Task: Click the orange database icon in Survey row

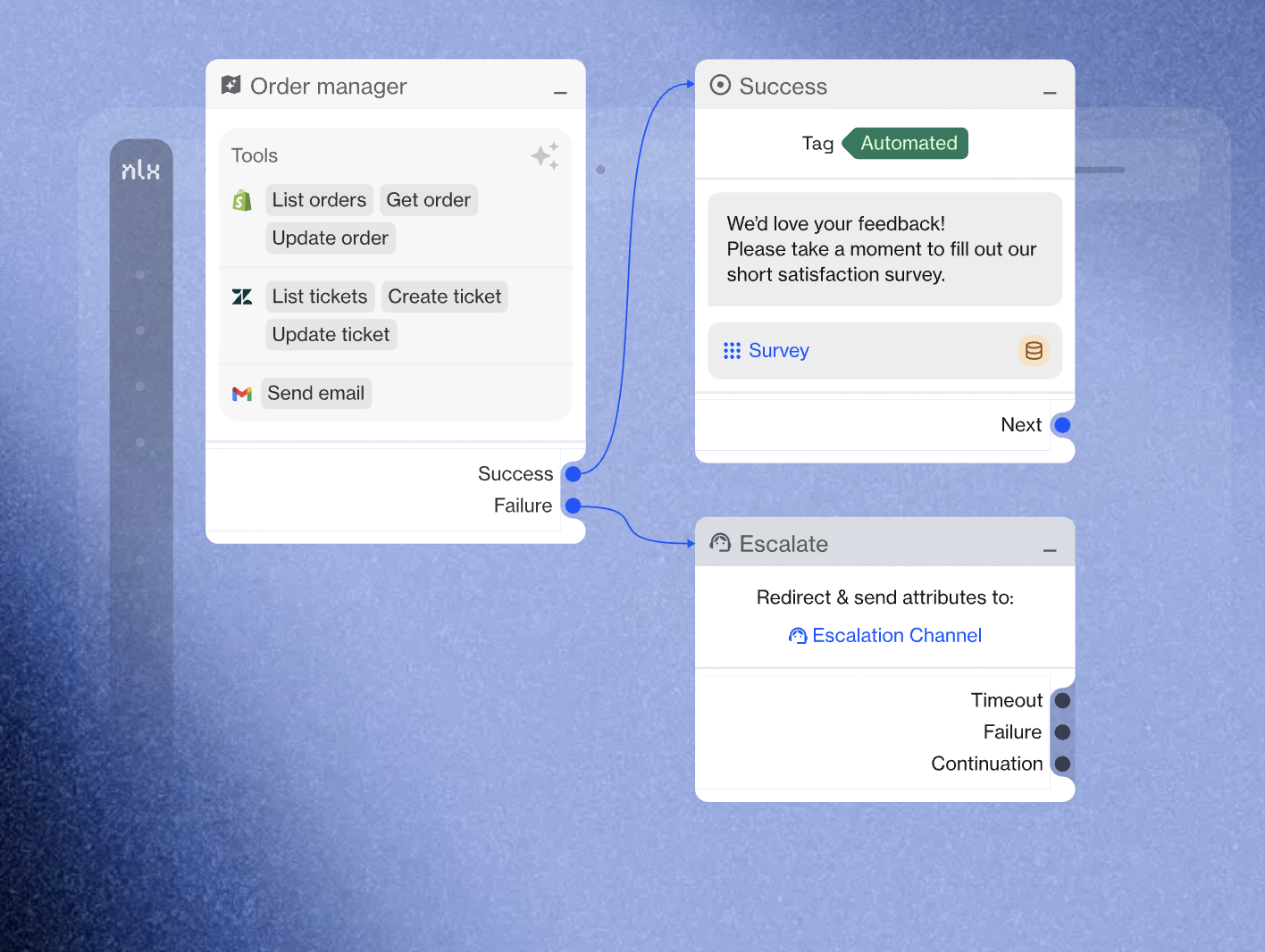Action: pyautogui.click(x=1034, y=351)
